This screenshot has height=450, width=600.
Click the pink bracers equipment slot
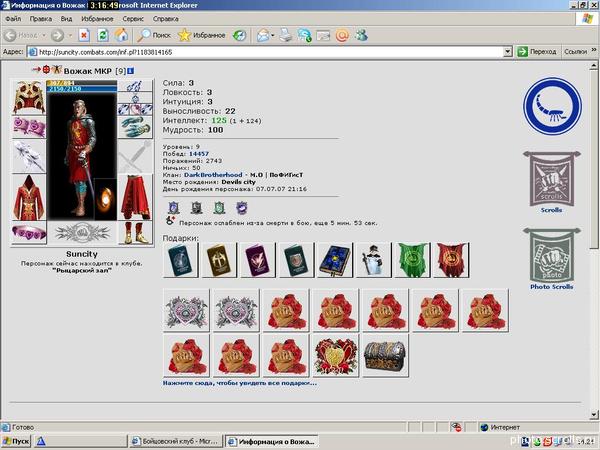coord(29,127)
